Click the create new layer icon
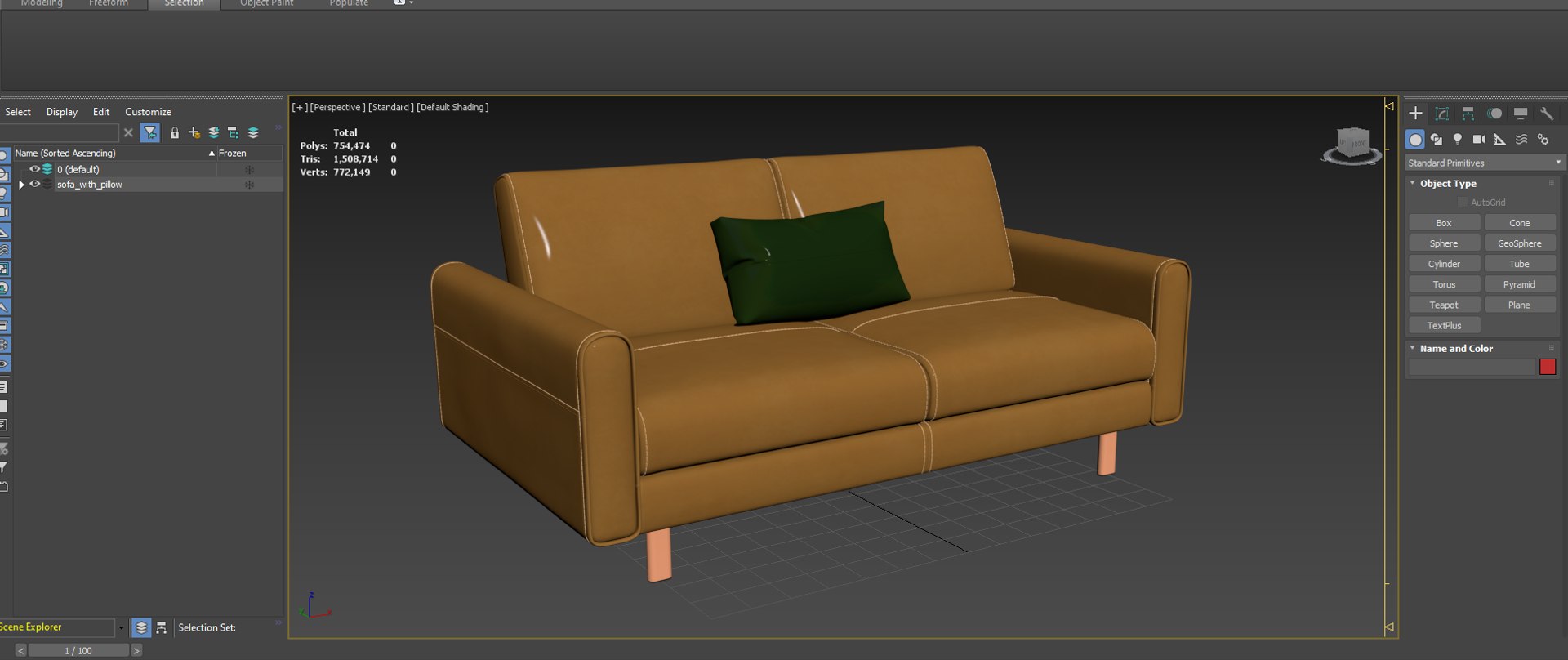Image resolution: width=1568 pixels, height=660 pixels. (194, 132)
